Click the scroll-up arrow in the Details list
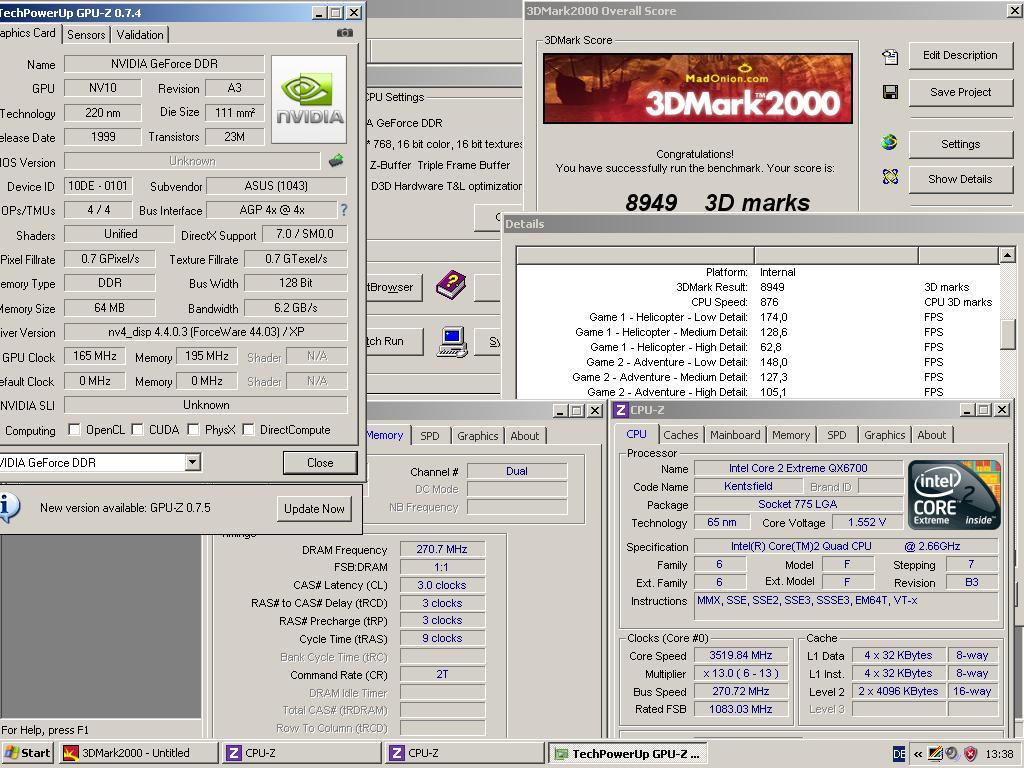The width and height of the screenshot is (1024, 768). click(1007, 255)
